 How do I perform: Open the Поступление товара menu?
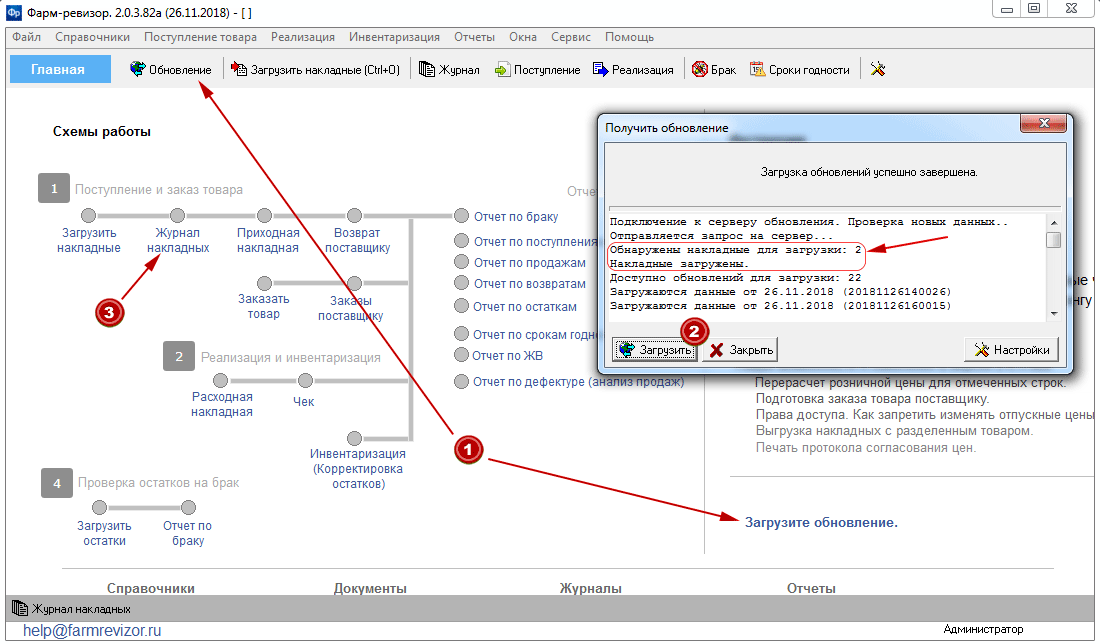[x=201, y=37]
